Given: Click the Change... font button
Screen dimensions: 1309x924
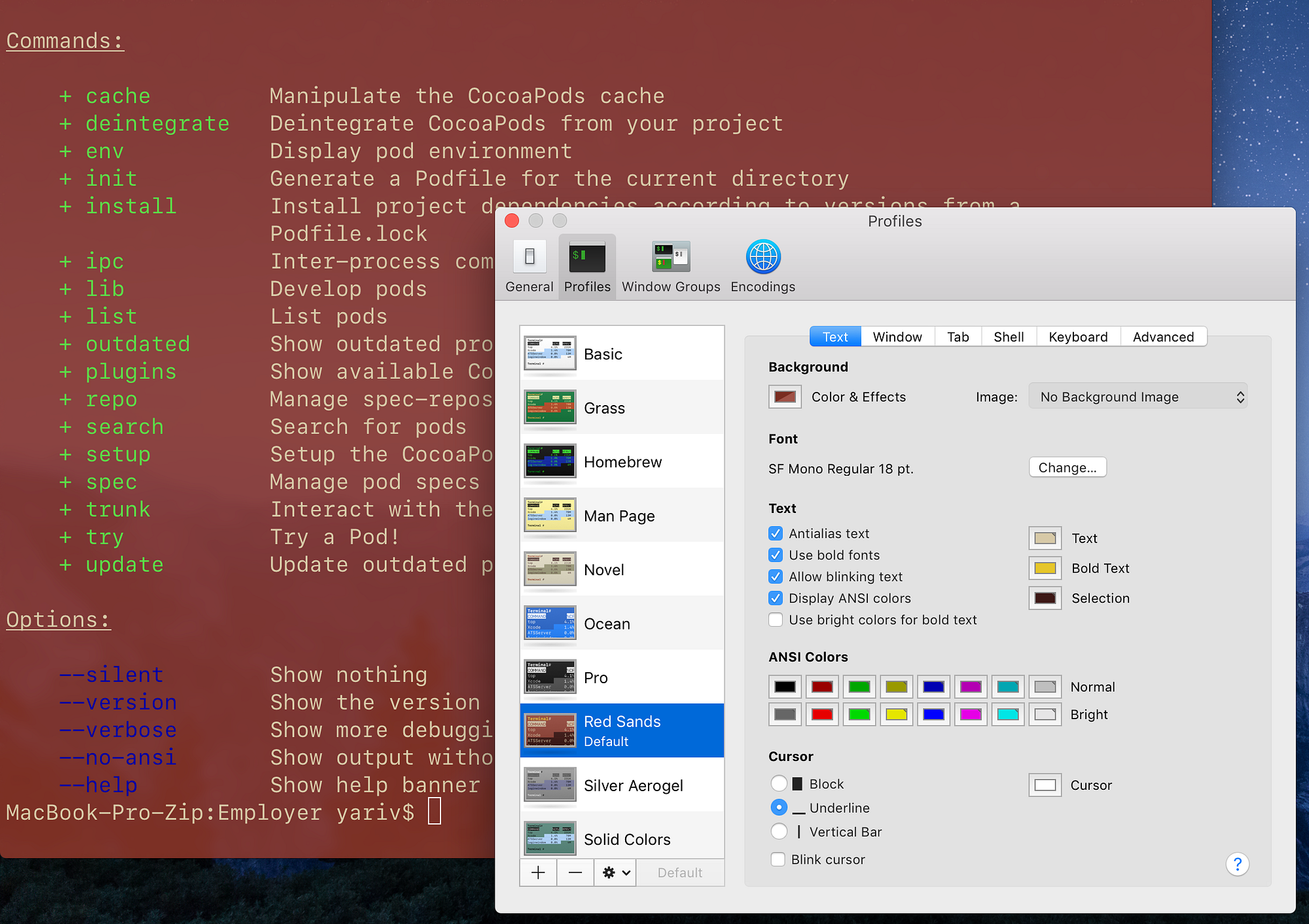Looking at the screenshot, I should (x=1067, y=467).
